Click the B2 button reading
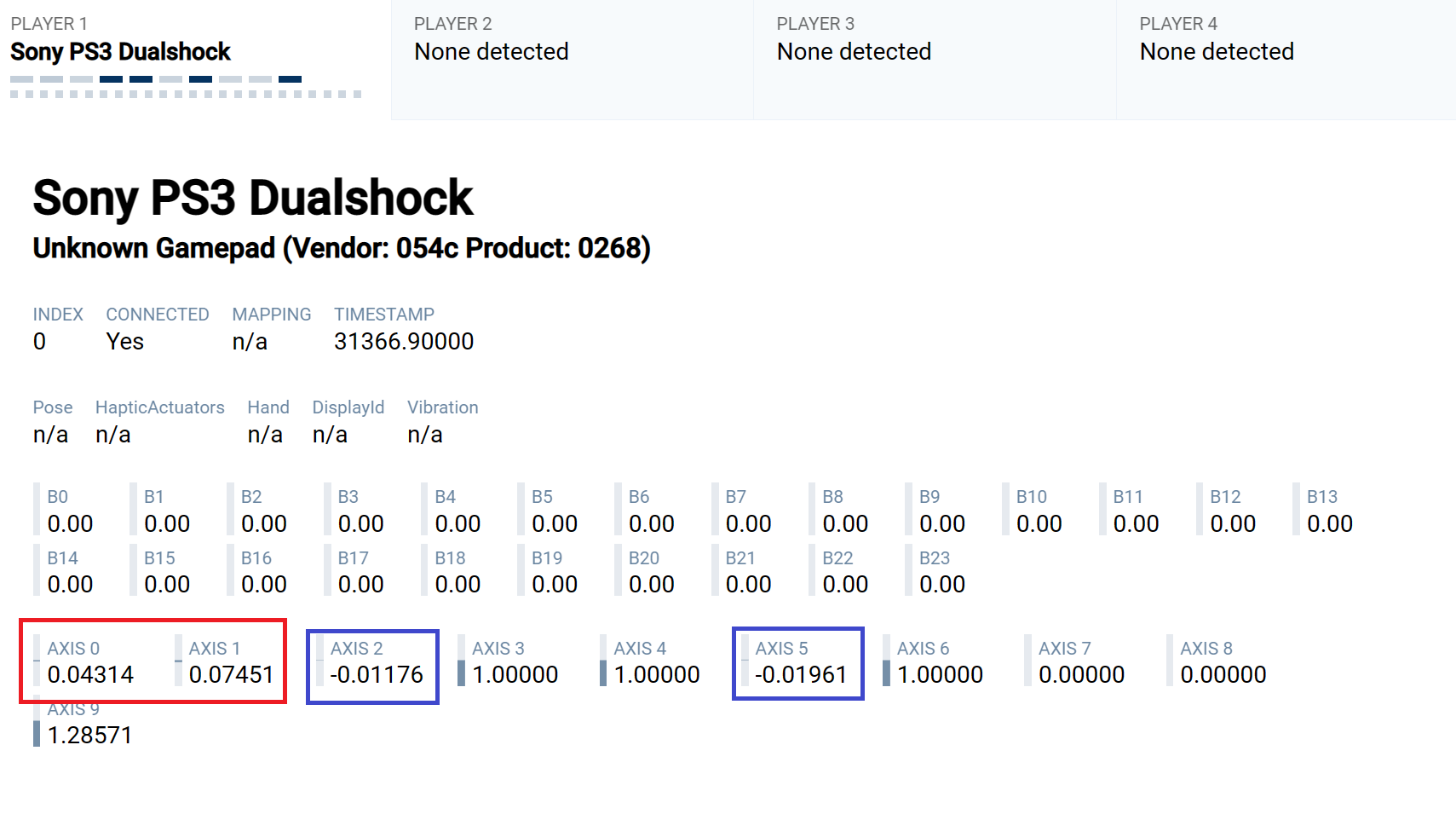This screenshot has height=820, width=1456. coord(259,511)
